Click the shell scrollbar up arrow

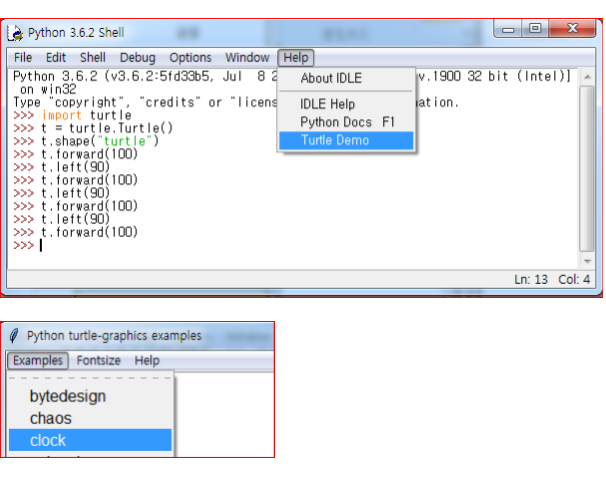587,77
